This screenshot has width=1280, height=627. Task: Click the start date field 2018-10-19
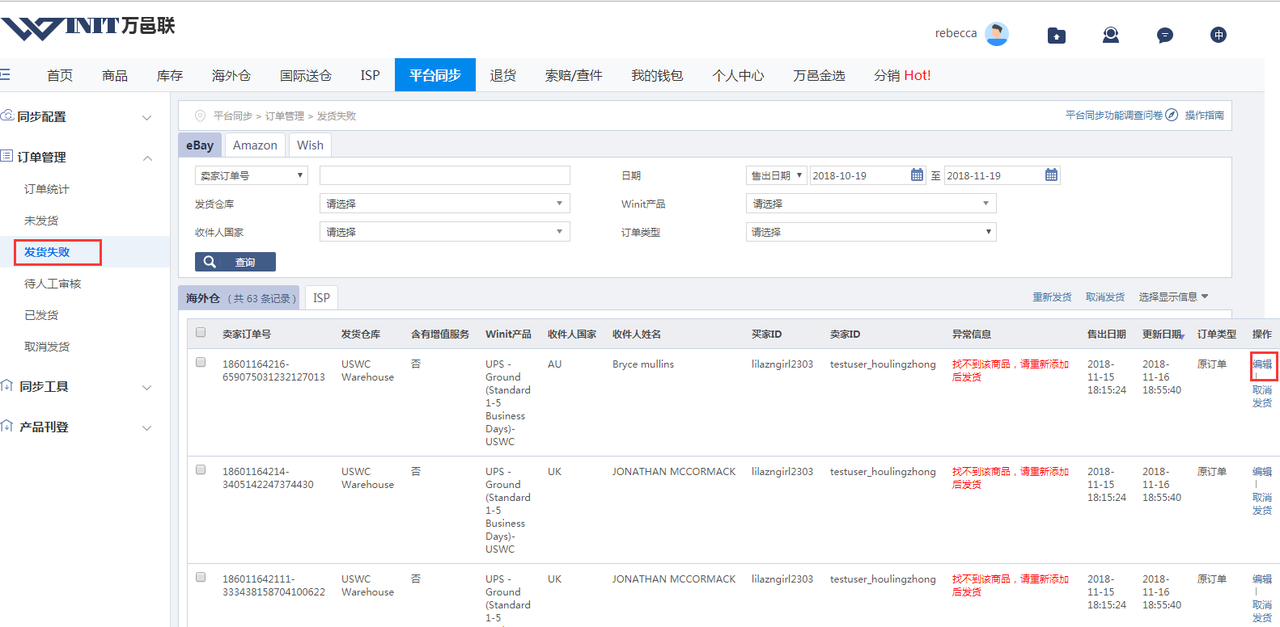click(868, 175)
